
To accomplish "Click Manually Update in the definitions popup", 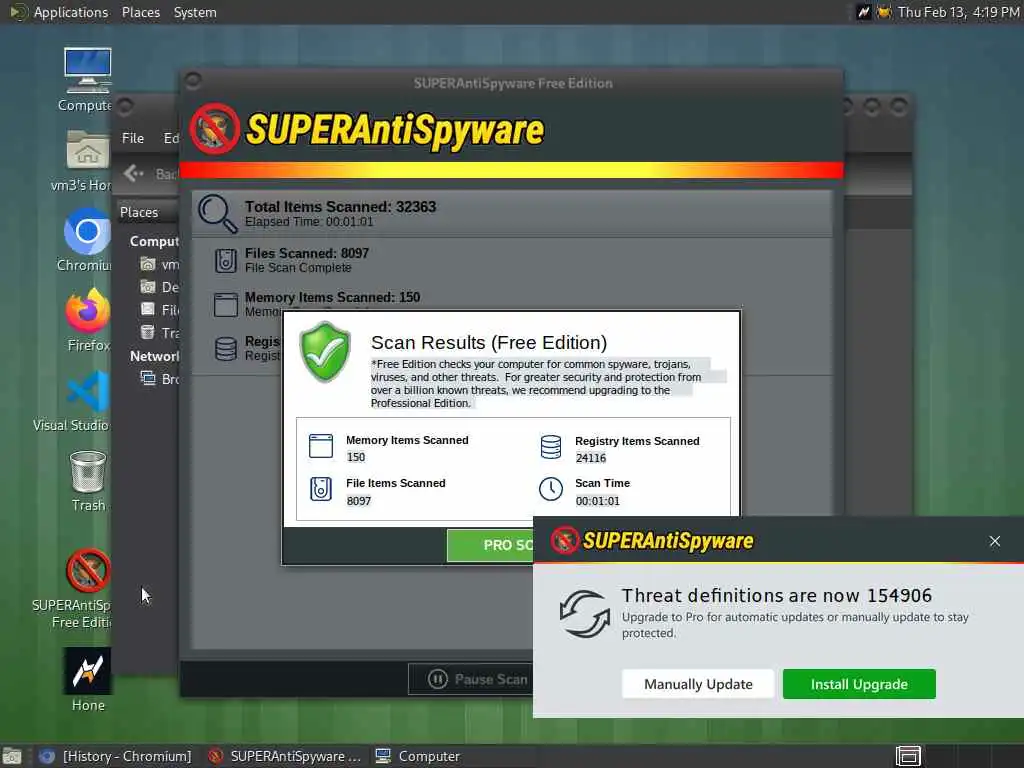I will (697, 684).
